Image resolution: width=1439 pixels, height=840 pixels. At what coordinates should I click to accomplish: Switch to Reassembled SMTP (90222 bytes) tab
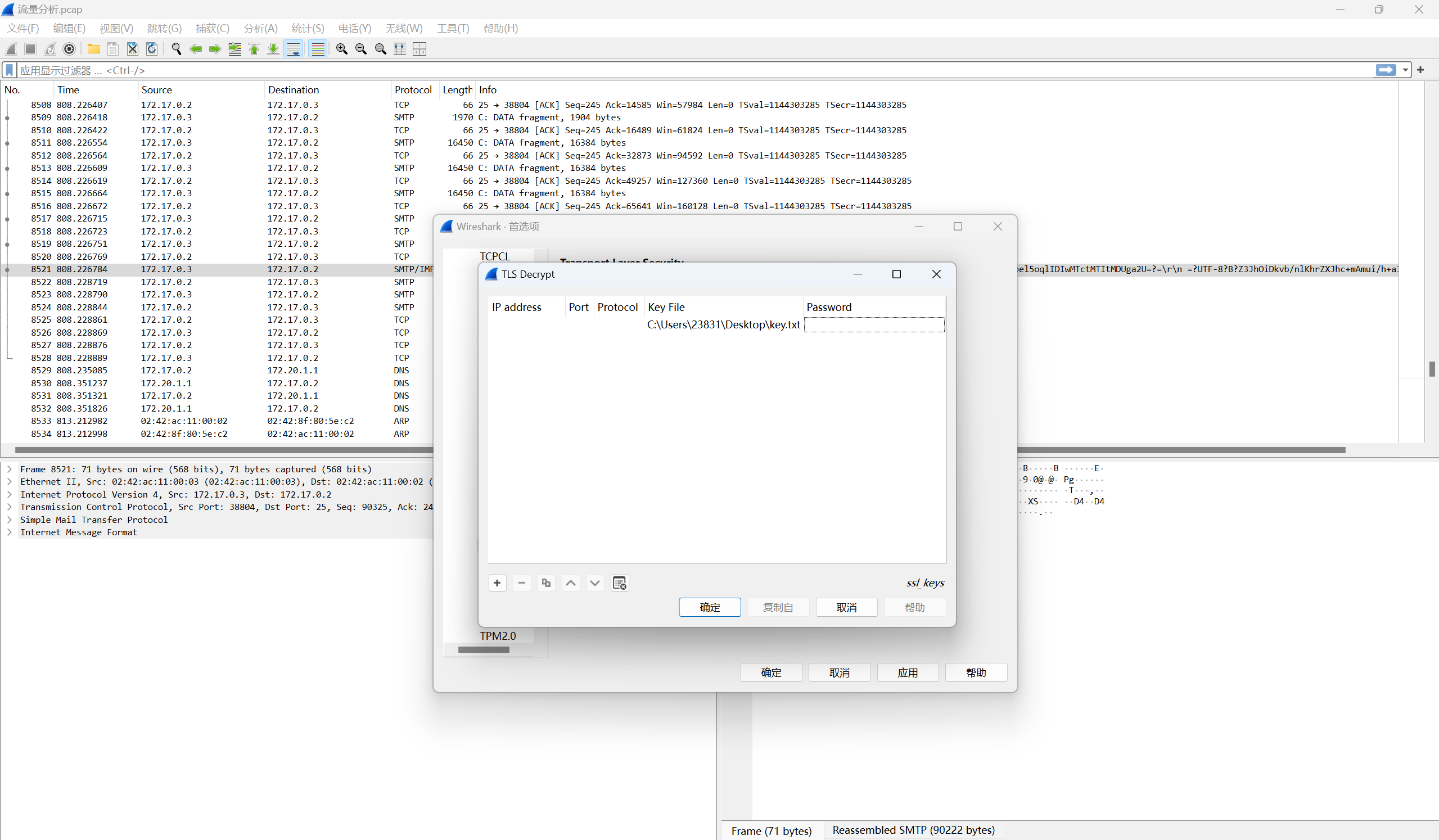pos(913,830)
